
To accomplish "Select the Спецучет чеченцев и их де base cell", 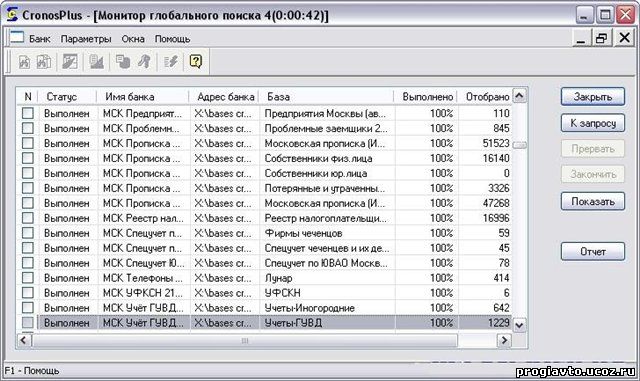I will coord(327,248).
